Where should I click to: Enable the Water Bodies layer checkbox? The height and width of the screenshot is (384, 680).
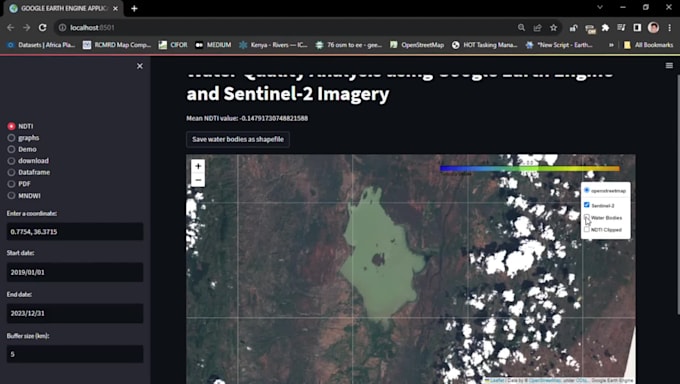coord(587,217)
